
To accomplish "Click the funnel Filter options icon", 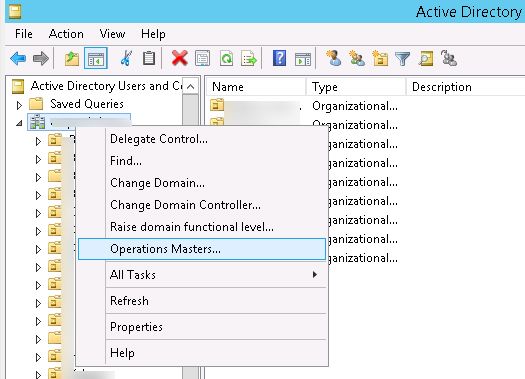I will 402,59.
